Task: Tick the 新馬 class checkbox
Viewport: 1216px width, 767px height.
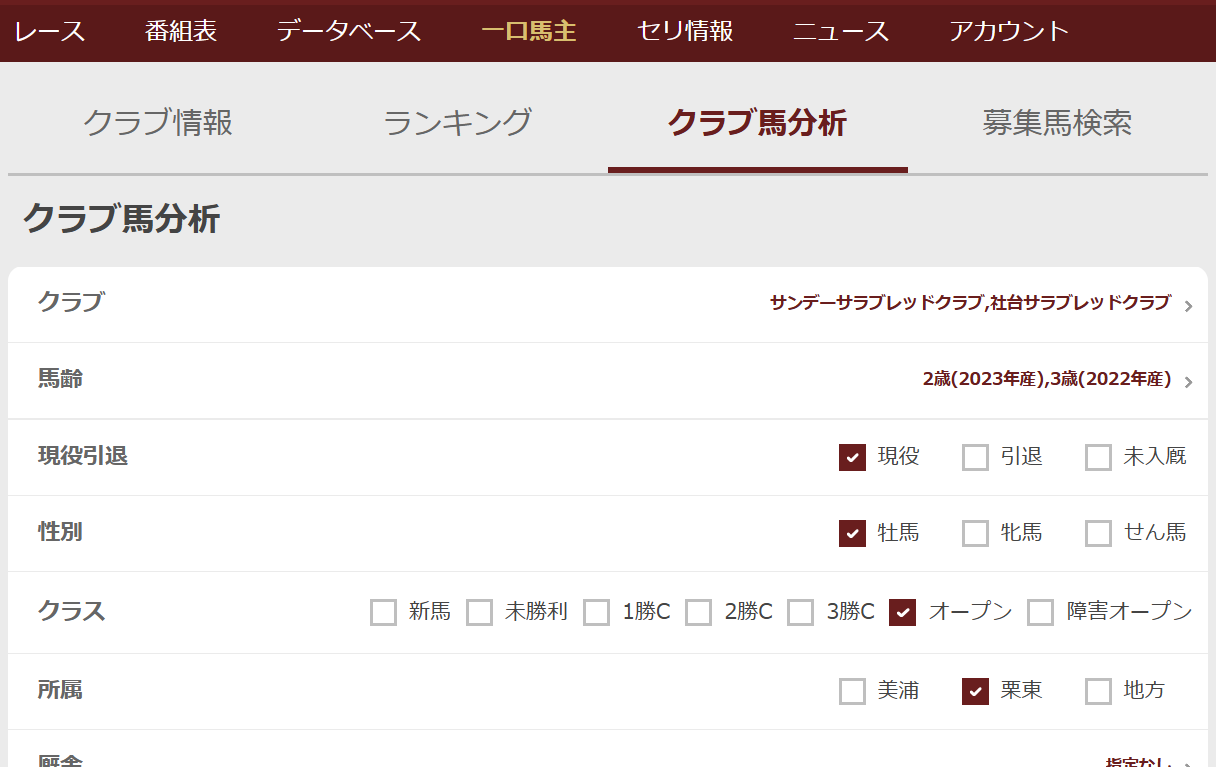Action: (383, 612)
